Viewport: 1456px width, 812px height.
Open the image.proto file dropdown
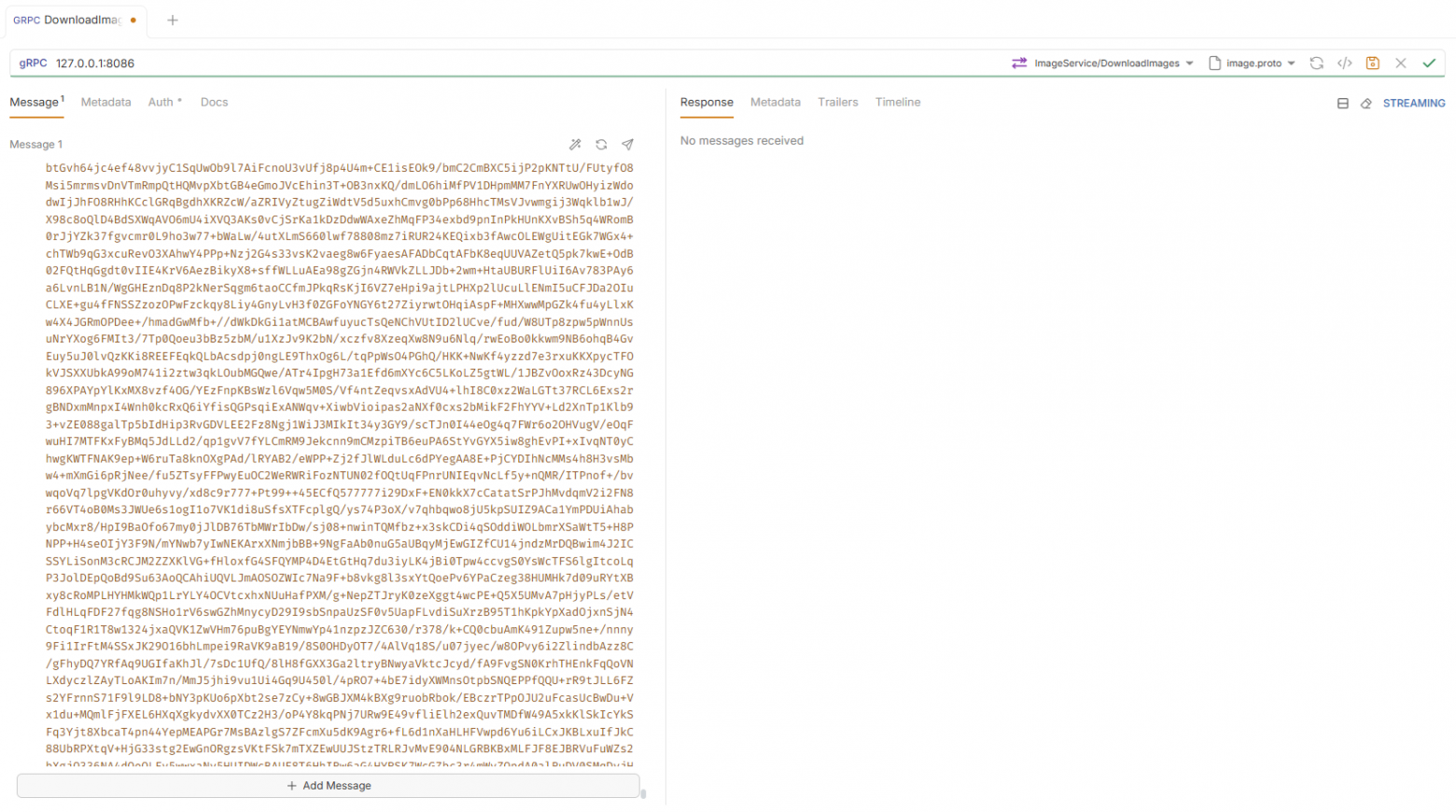pyautogui.click(x=1251, y=63)
